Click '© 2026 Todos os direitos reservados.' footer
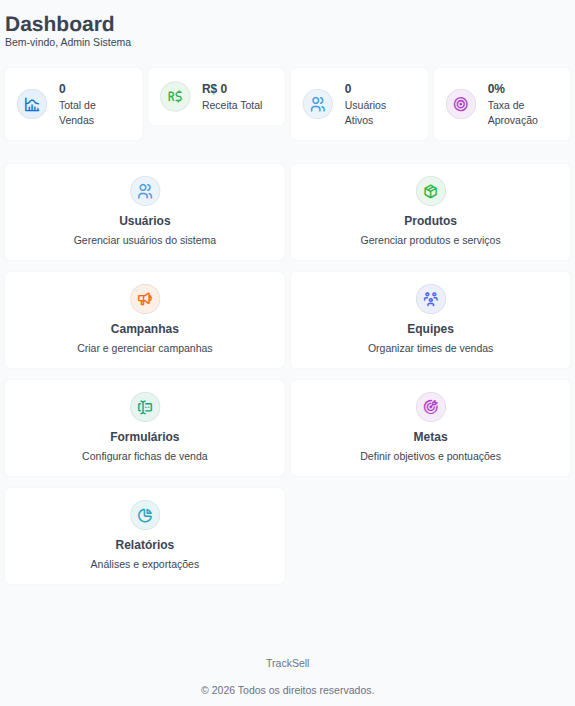Screen dimensions: 575x706 coord(288,690)
